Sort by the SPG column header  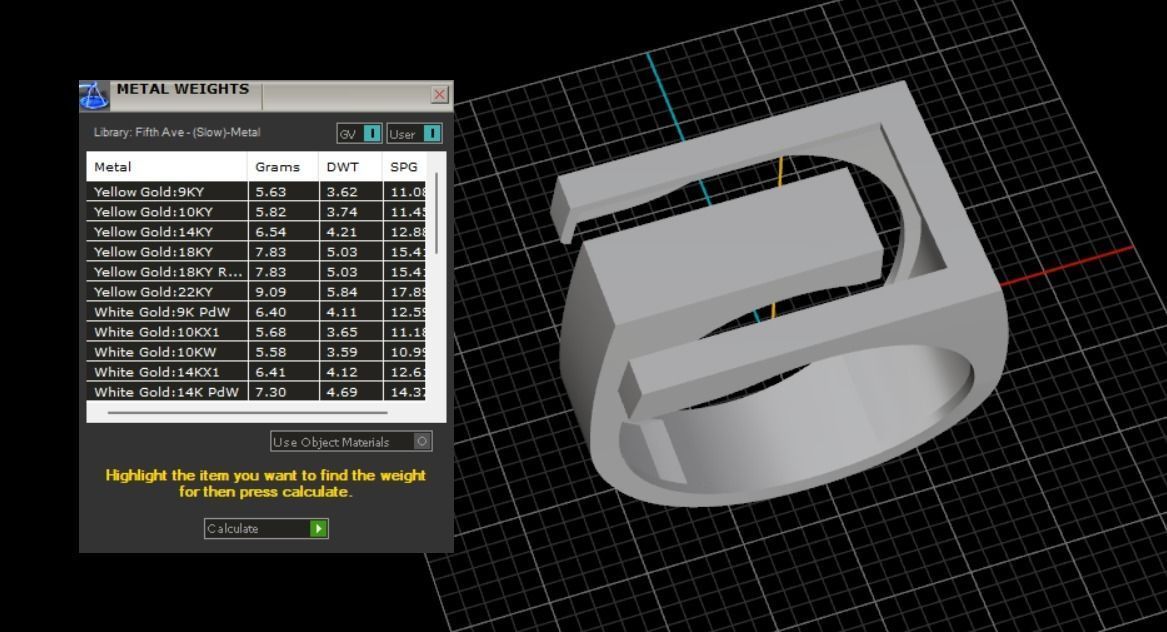(x=404, y=167)
